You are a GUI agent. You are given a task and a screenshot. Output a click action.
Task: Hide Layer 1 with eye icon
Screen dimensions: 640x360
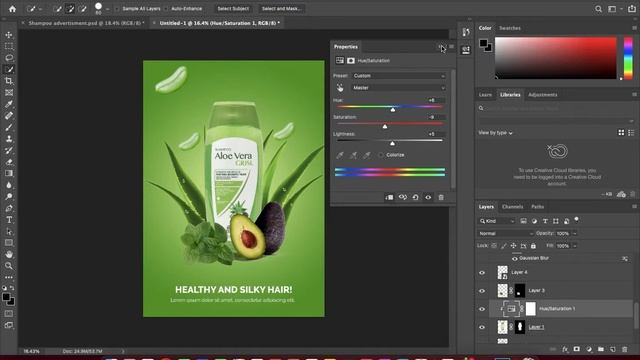click(482, 327)
